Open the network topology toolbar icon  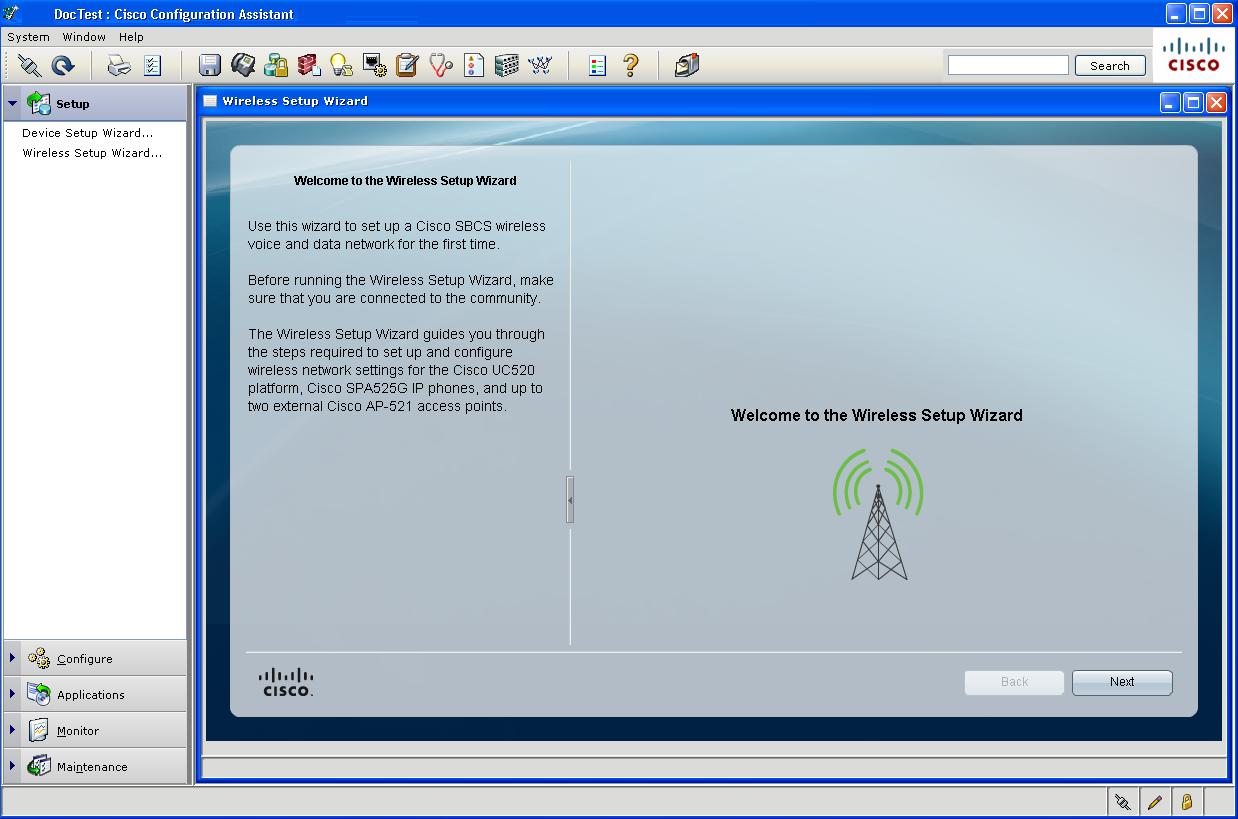pyautogui.click(x=540, y=66)
